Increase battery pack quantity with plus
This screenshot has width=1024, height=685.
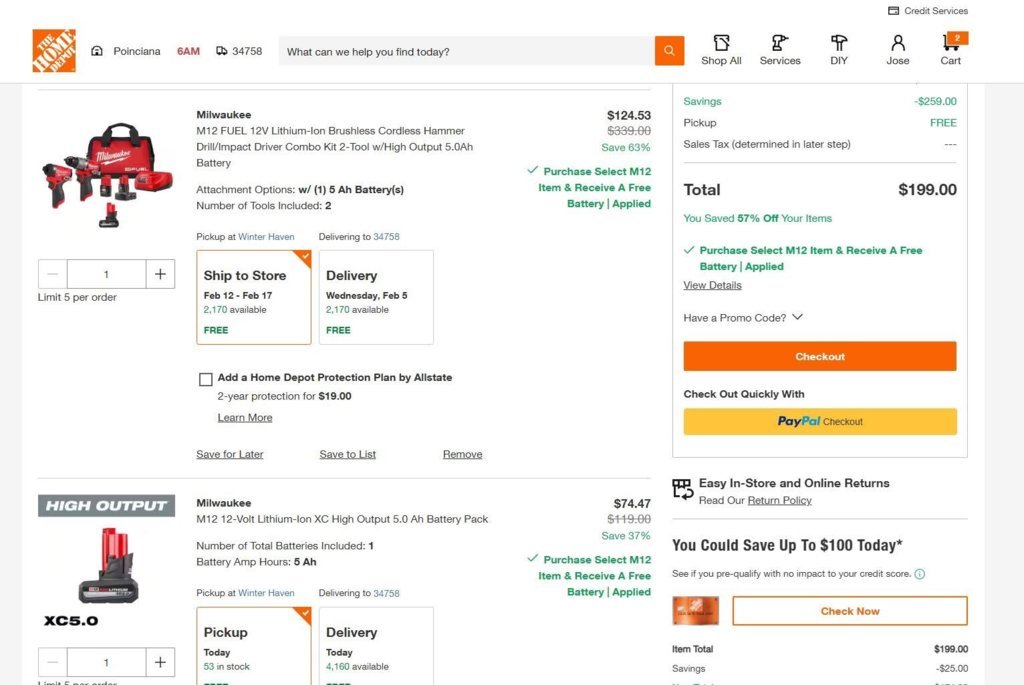[160, 663]
